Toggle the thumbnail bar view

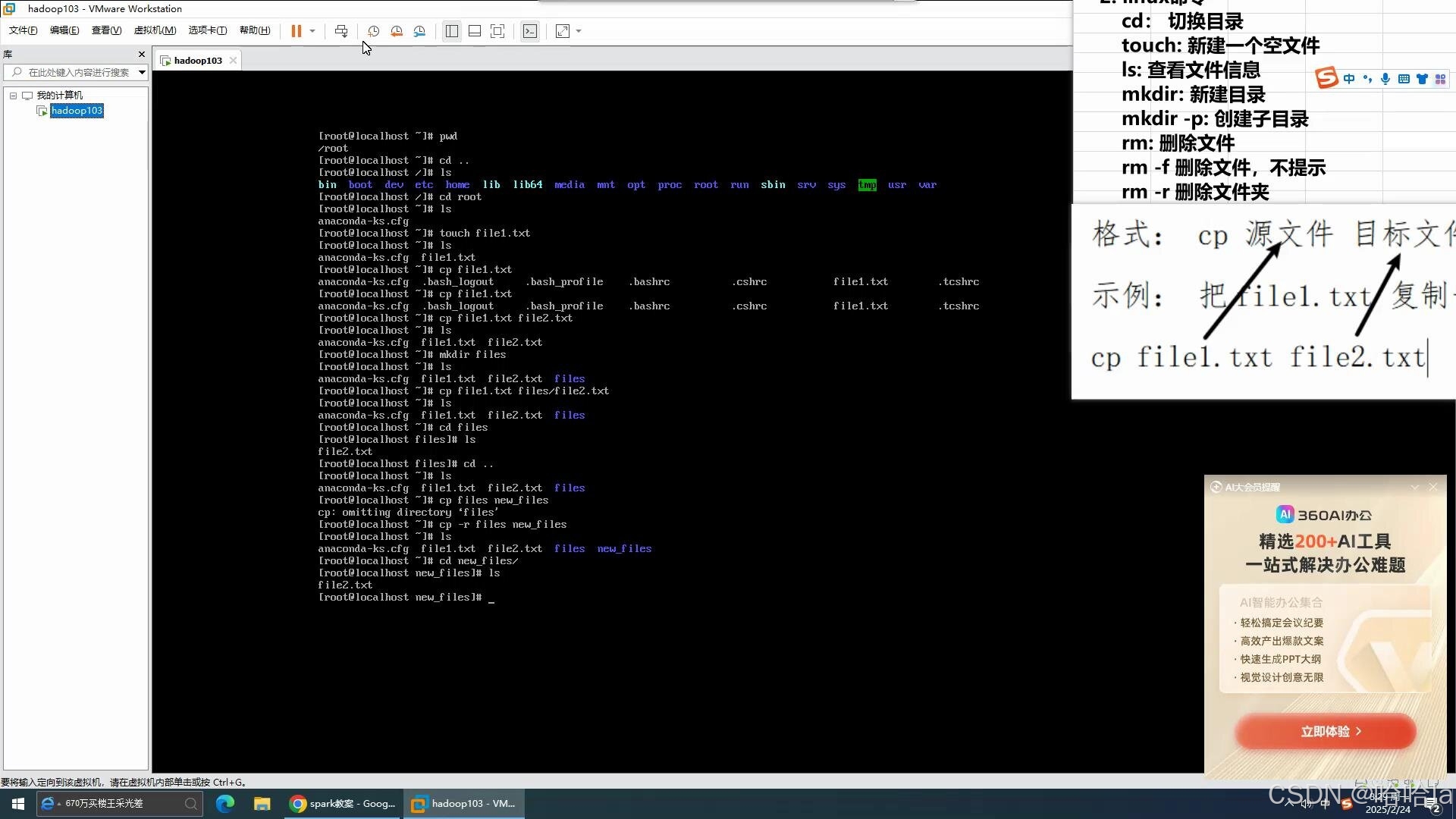(x=475, y=31)
